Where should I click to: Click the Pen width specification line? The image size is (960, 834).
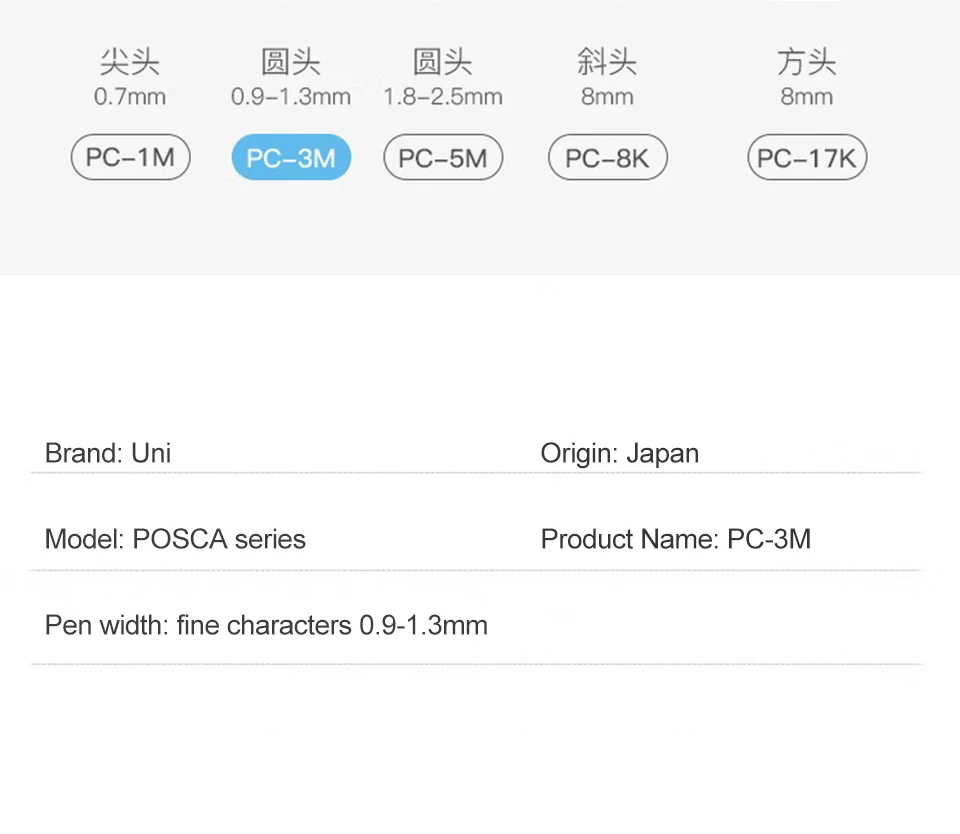(266, 626)
